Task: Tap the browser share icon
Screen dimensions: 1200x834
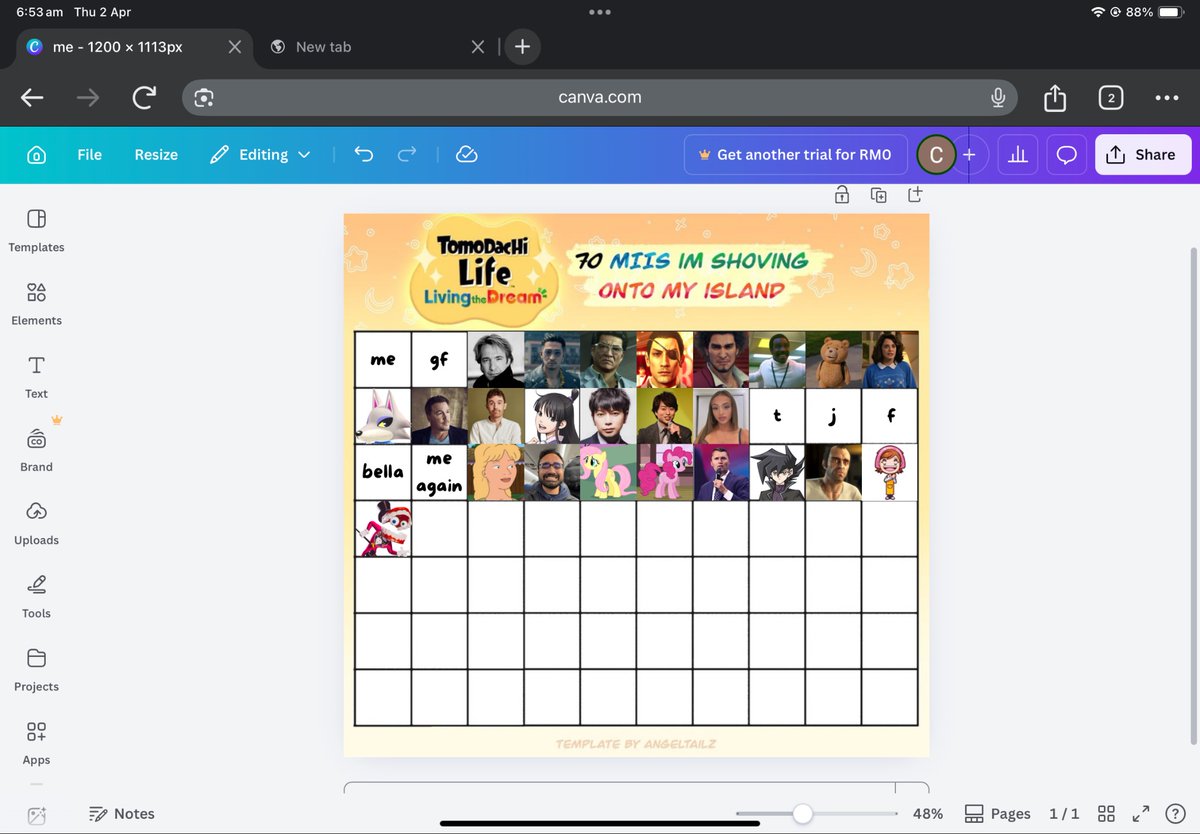Action: (1054, 97)
